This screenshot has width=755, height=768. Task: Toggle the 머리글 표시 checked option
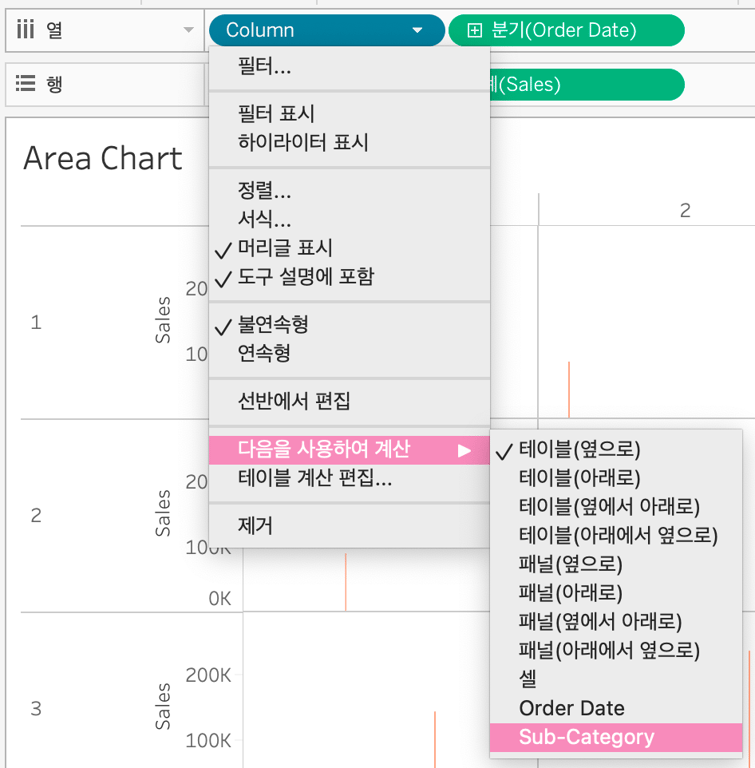285,248
